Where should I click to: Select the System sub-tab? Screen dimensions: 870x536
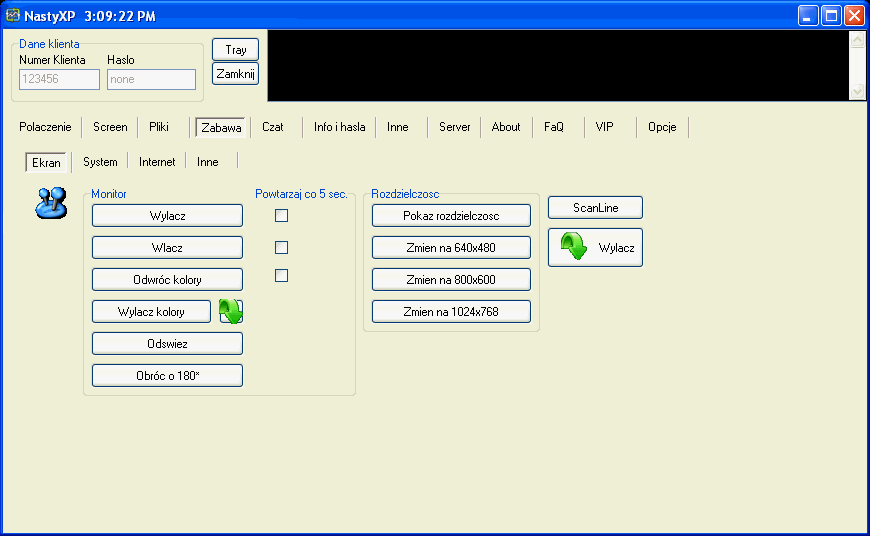pos(100,162)
